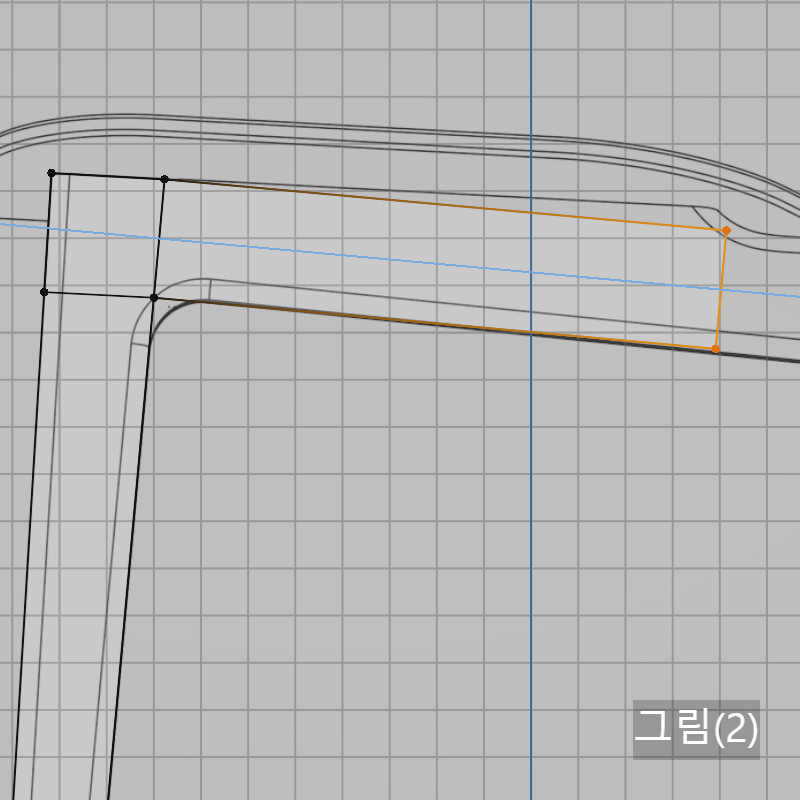Image resolution: width=800 pixels, height=800 pixels.
Task: Select the black top edge between the two upper black points
Action: [x=108, y=176]
